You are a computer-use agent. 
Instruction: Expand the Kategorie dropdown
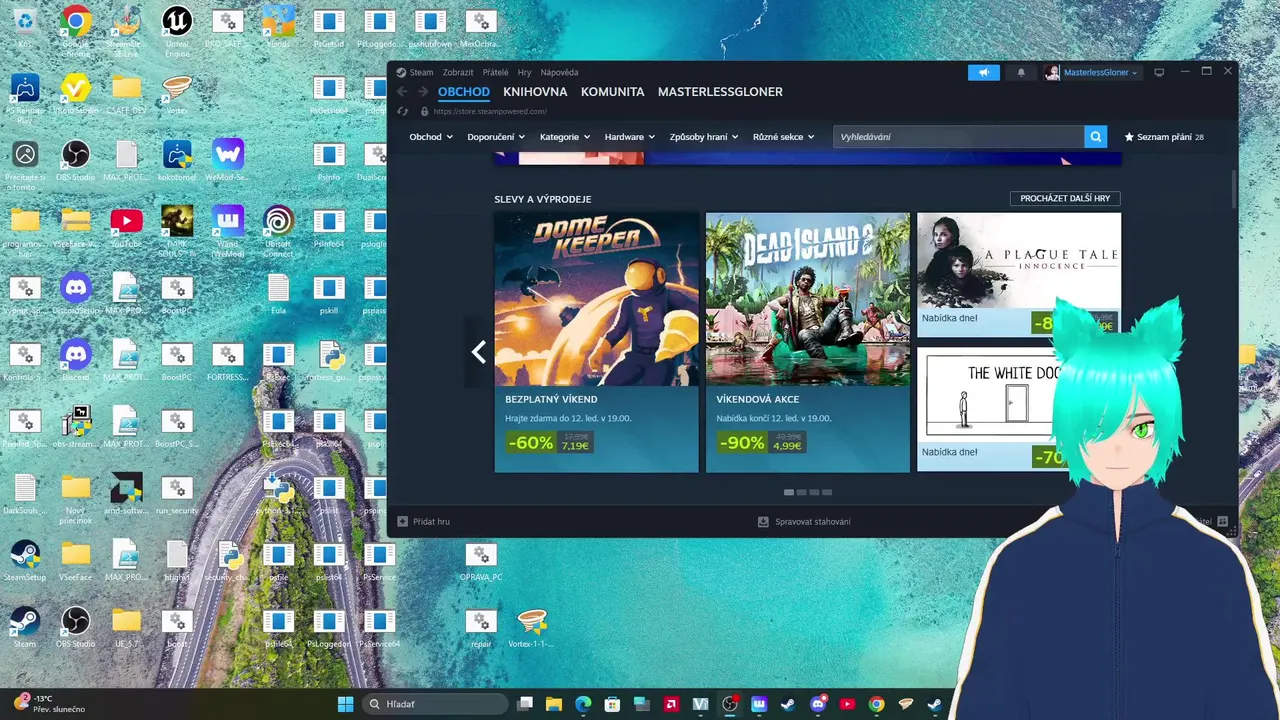(x=565, y=137)
